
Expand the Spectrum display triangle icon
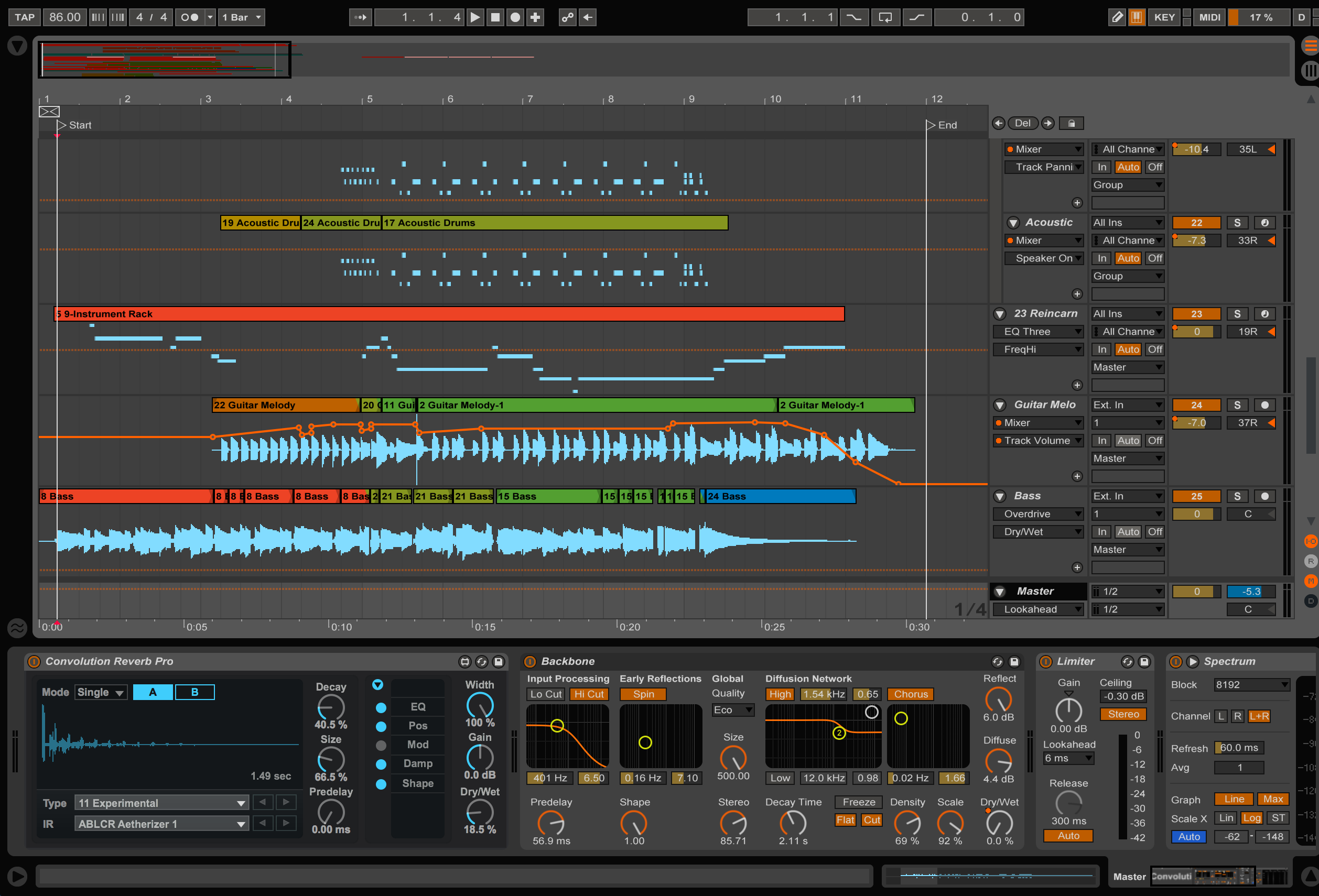pos(1193,661)
